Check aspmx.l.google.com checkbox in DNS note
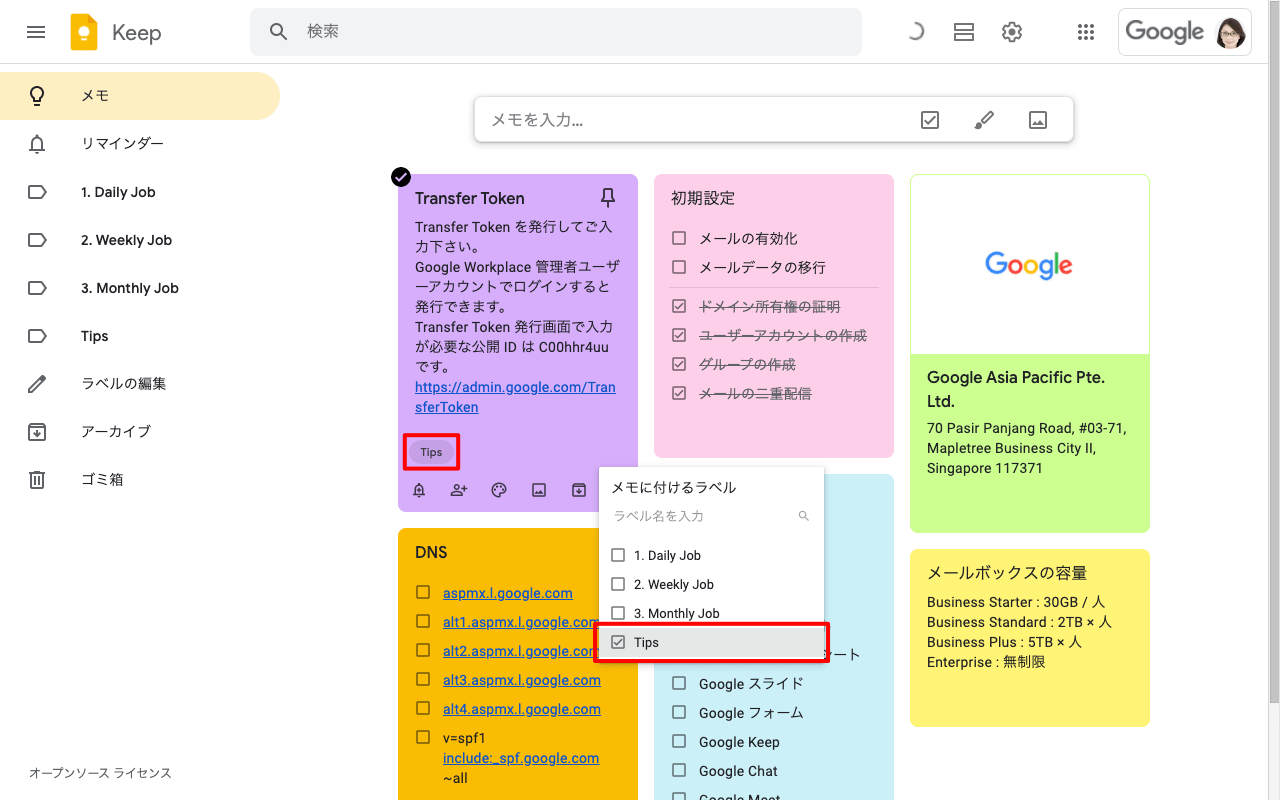 coord(423,593)
